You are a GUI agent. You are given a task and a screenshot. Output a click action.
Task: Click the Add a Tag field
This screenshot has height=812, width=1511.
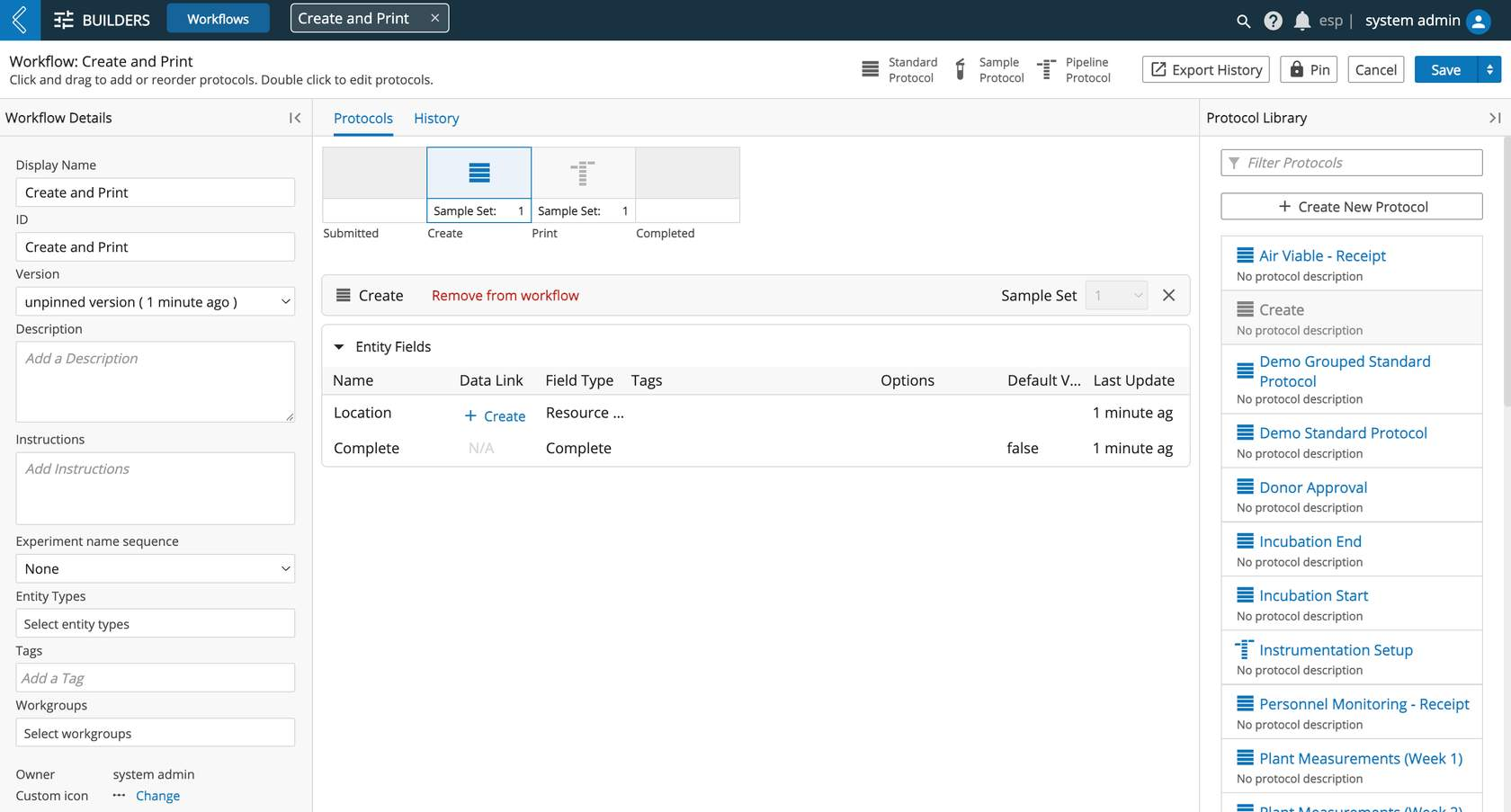coord(155,678)
